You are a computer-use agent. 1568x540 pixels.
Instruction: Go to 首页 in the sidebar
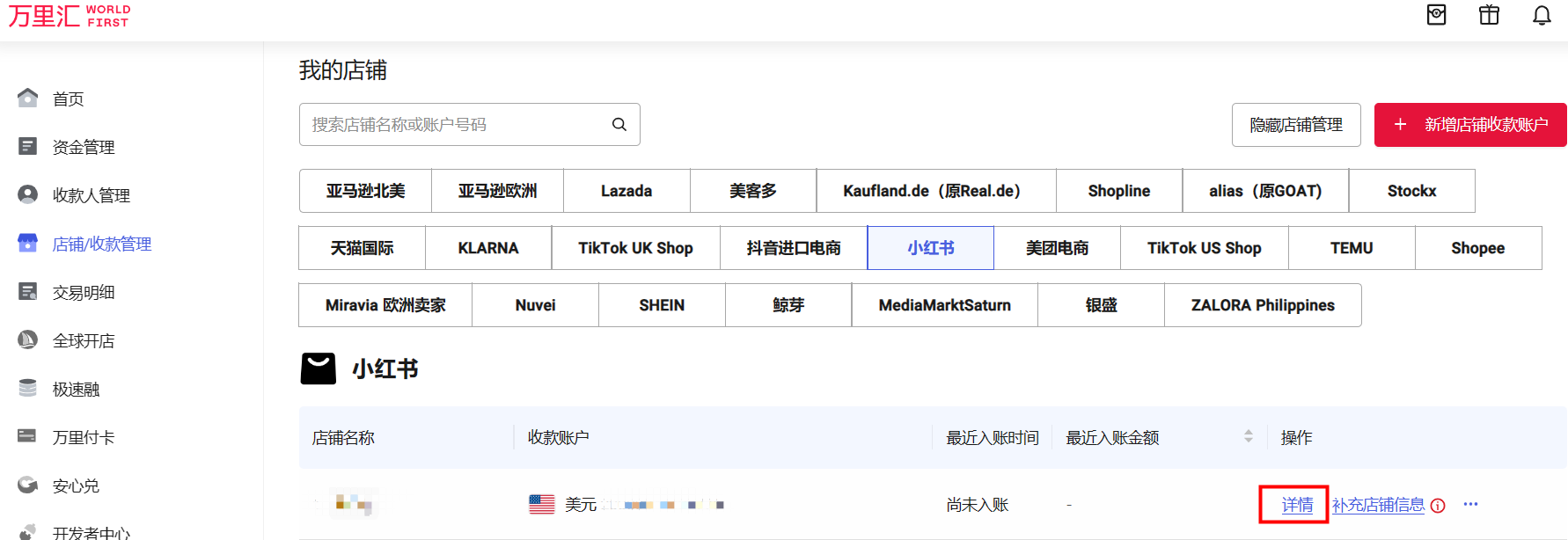[x=68, y=99]
